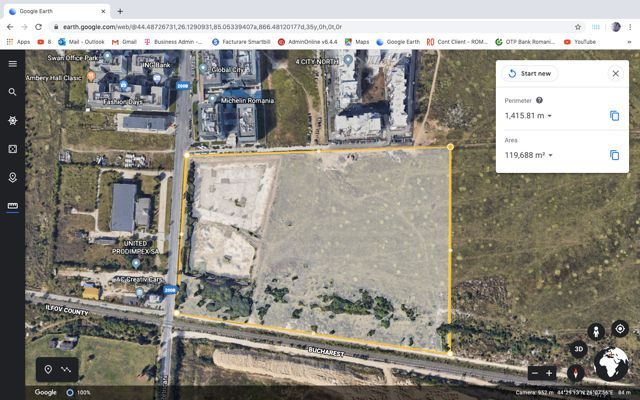This screenshot has width=640, height=400.
Task: Select the ruler measure tool icon
Action: [12, 206]
